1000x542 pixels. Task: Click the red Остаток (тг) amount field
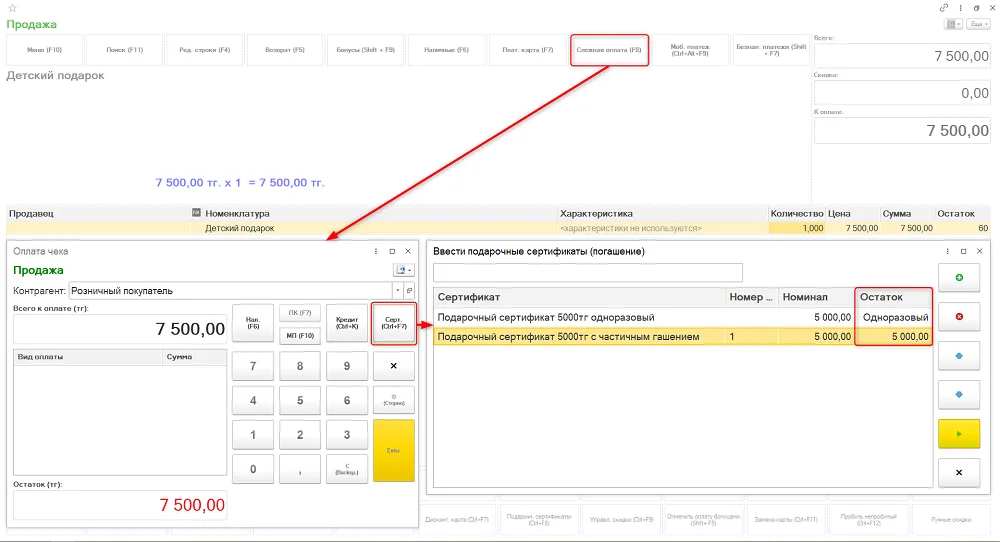(x=120, y=505)
